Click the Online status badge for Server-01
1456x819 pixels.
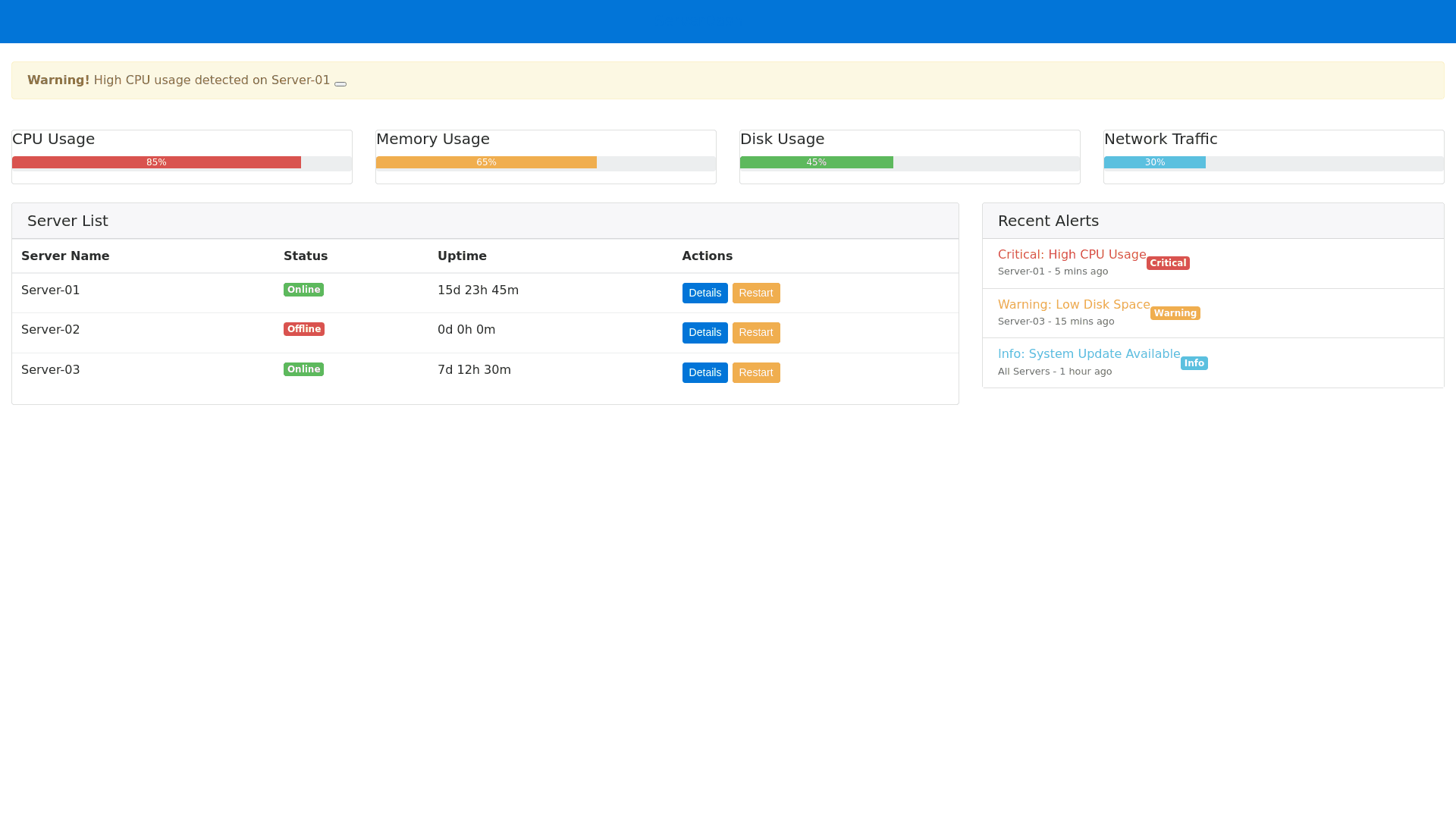303,290
